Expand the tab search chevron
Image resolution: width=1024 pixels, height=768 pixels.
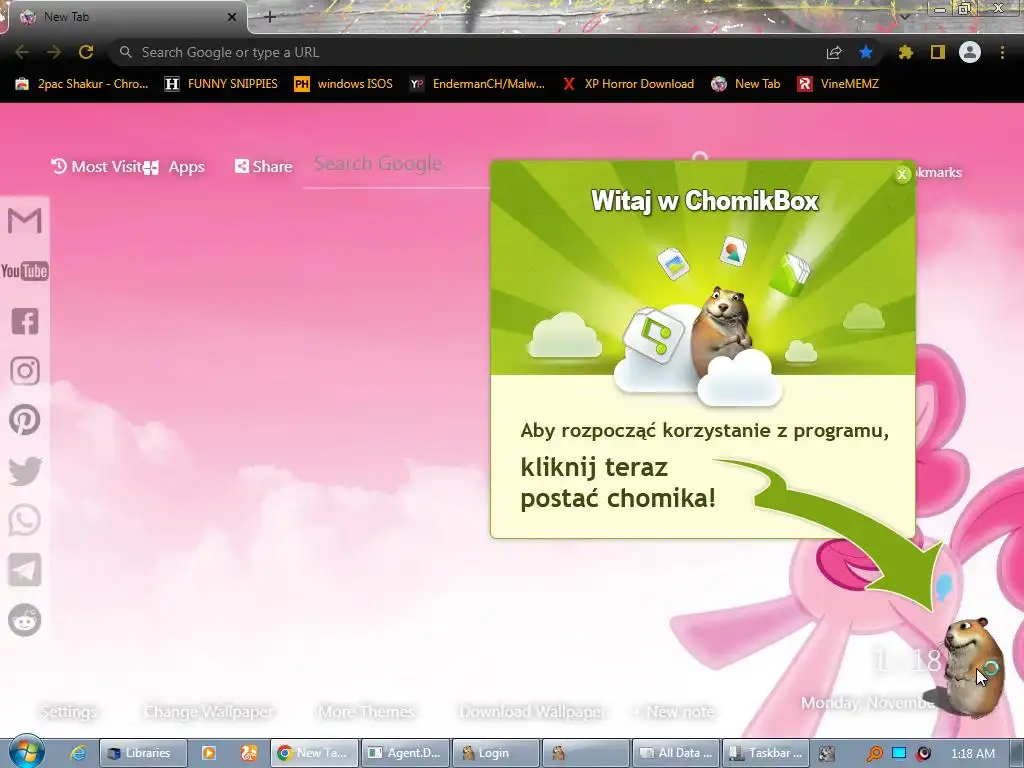pos(904,17)
